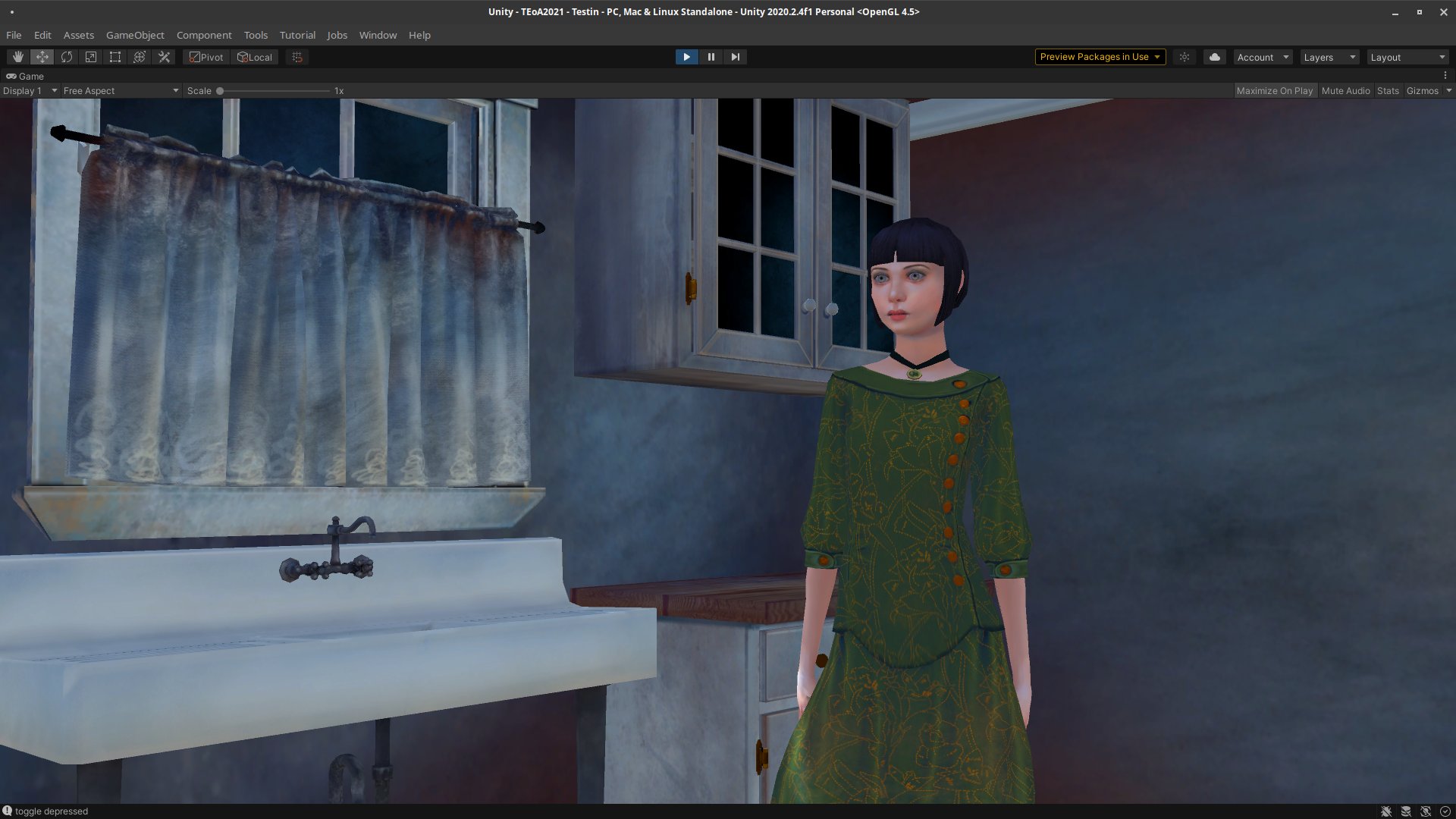This screenshot has width=1456, height=819.
Task: Click the Scale slider handle
Action: pos(220,91)
